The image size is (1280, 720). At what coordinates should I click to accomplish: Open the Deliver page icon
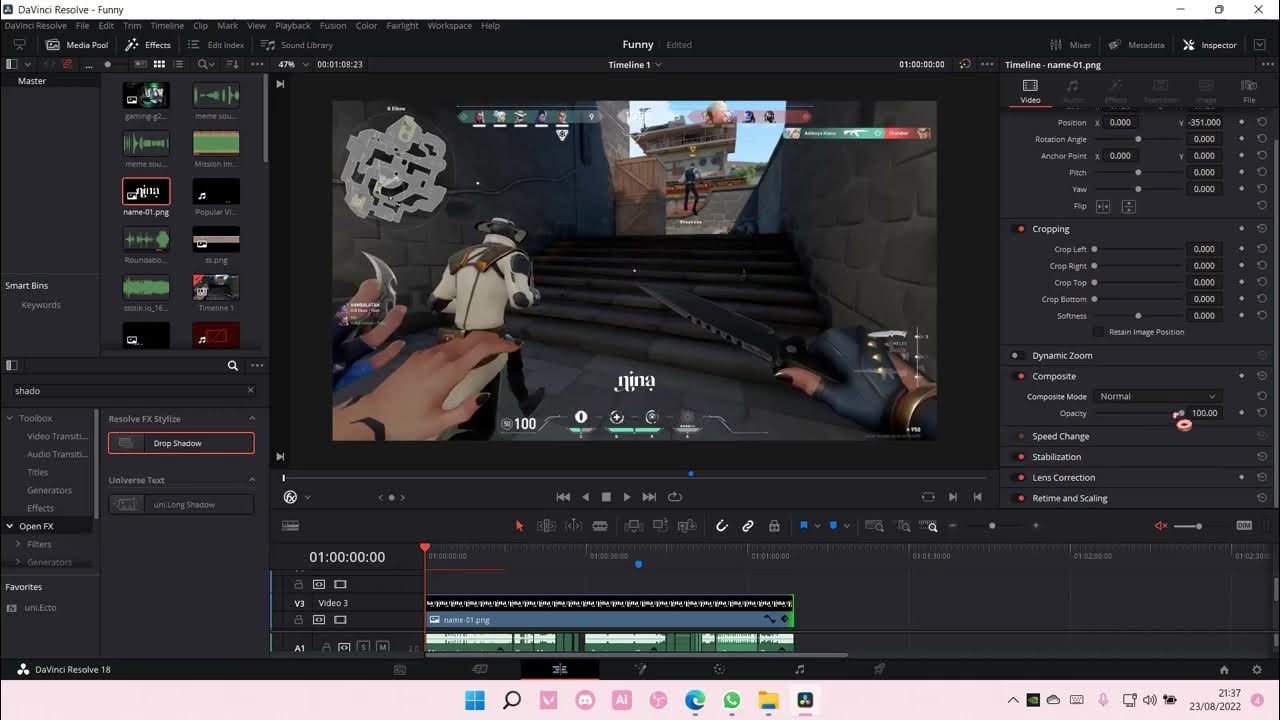click(879, 670)
